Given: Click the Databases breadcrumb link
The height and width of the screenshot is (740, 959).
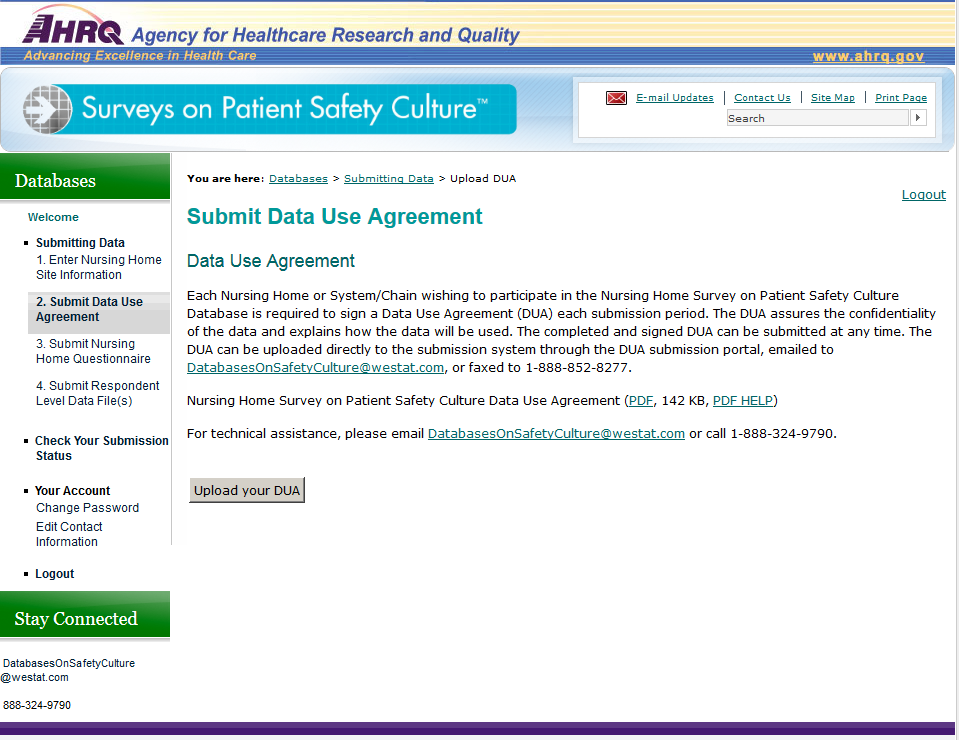Looking at the screenshot, I should [298, 179].
